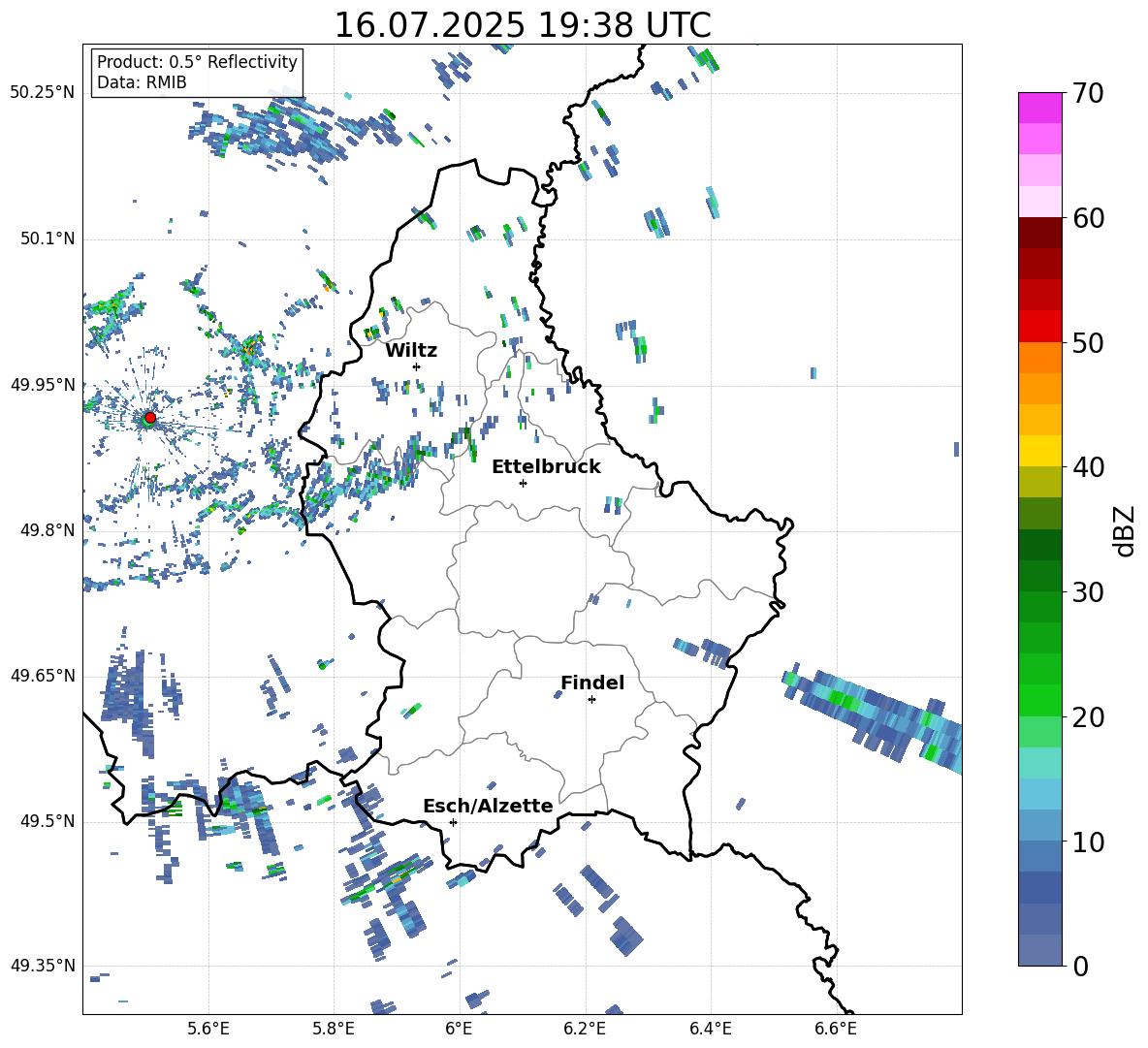Click the 50.1°N latitude label
This screenshot has height=1048, width=1148.
click(x=47, y=238)
